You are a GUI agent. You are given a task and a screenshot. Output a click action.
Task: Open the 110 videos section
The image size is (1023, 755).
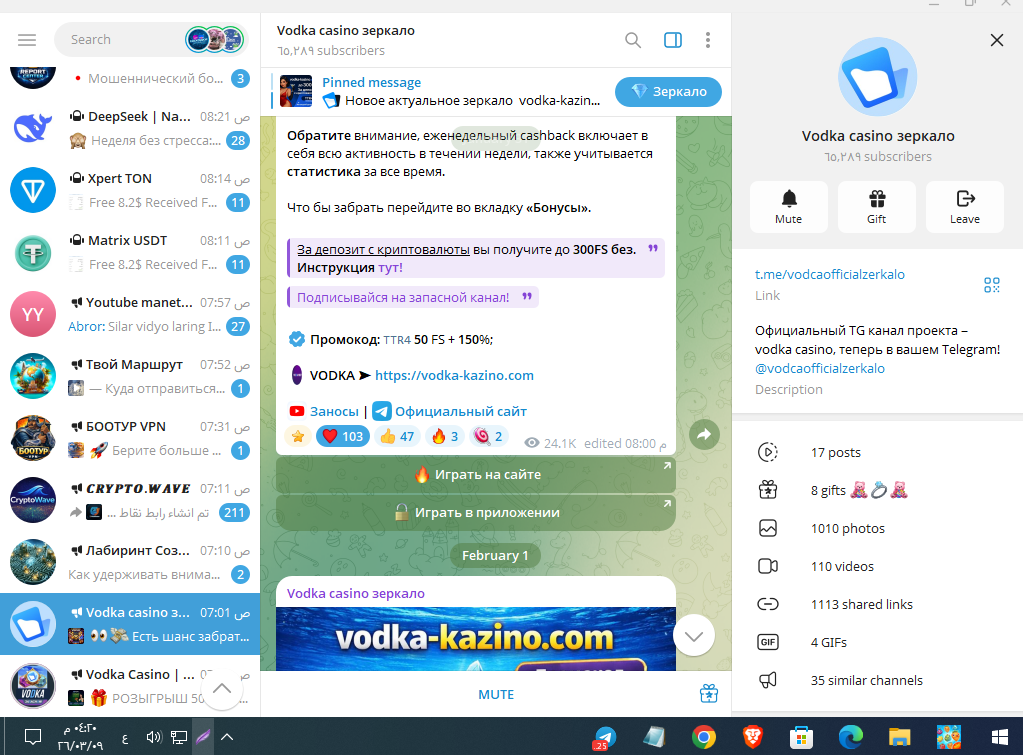(877, 566)
